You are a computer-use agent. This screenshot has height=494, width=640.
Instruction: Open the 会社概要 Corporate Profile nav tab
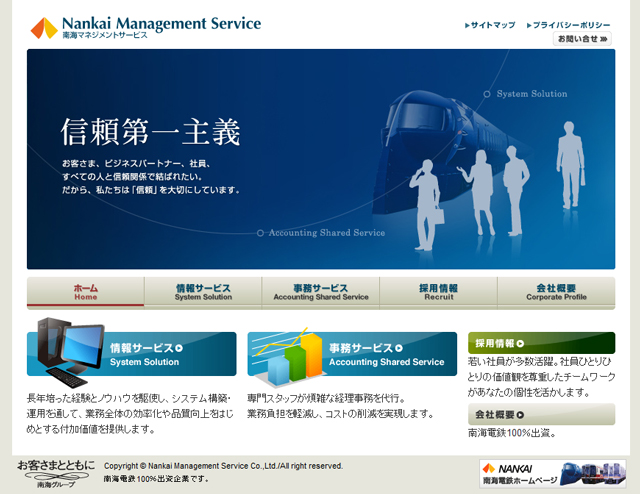click(x=556, y=292)
